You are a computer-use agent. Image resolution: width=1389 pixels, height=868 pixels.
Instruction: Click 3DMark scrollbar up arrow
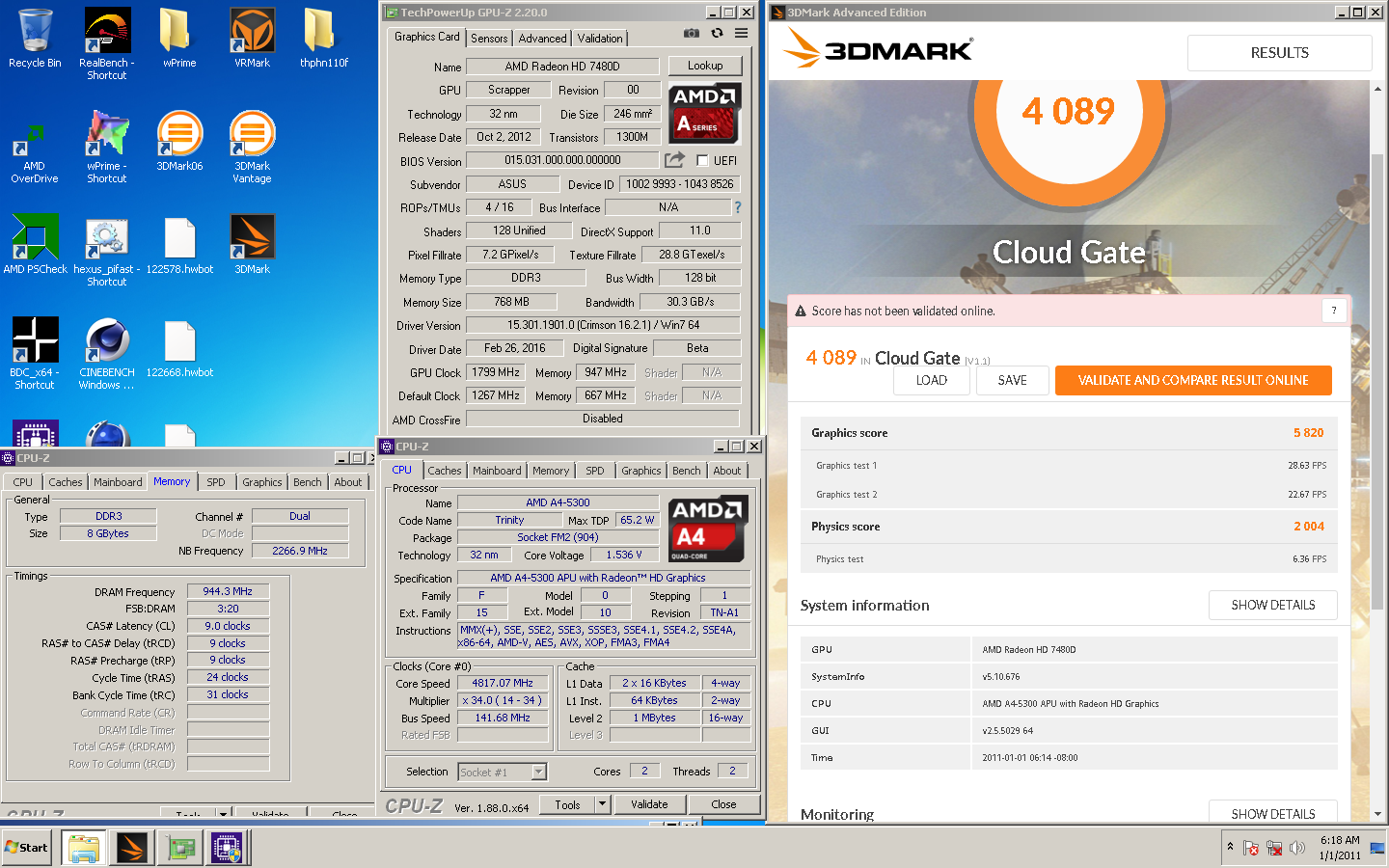[1377, 89]
